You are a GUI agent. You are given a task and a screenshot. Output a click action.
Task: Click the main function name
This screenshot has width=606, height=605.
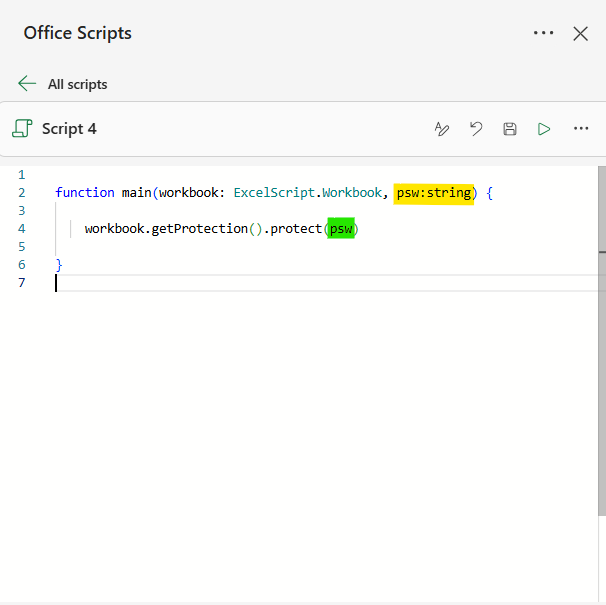[136, 193]
